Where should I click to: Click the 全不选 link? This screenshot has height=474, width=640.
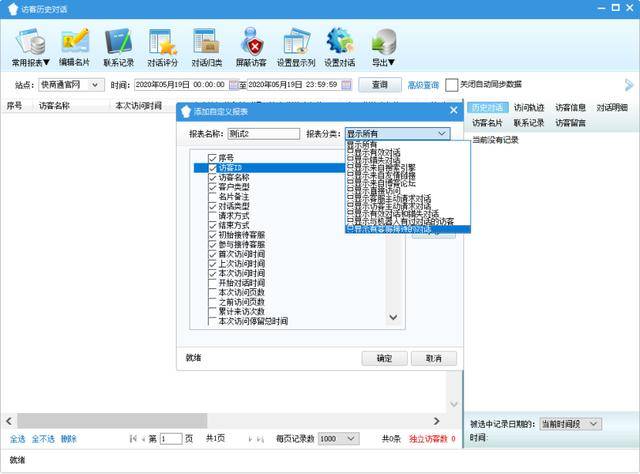point(43,439)
